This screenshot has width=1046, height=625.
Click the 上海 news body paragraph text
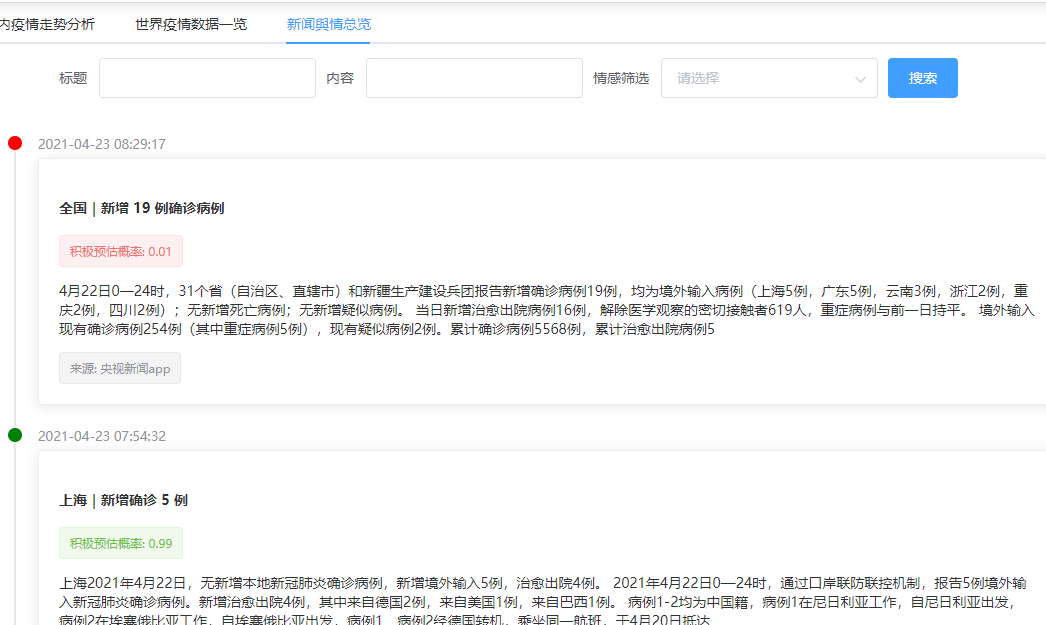[544, 602]
